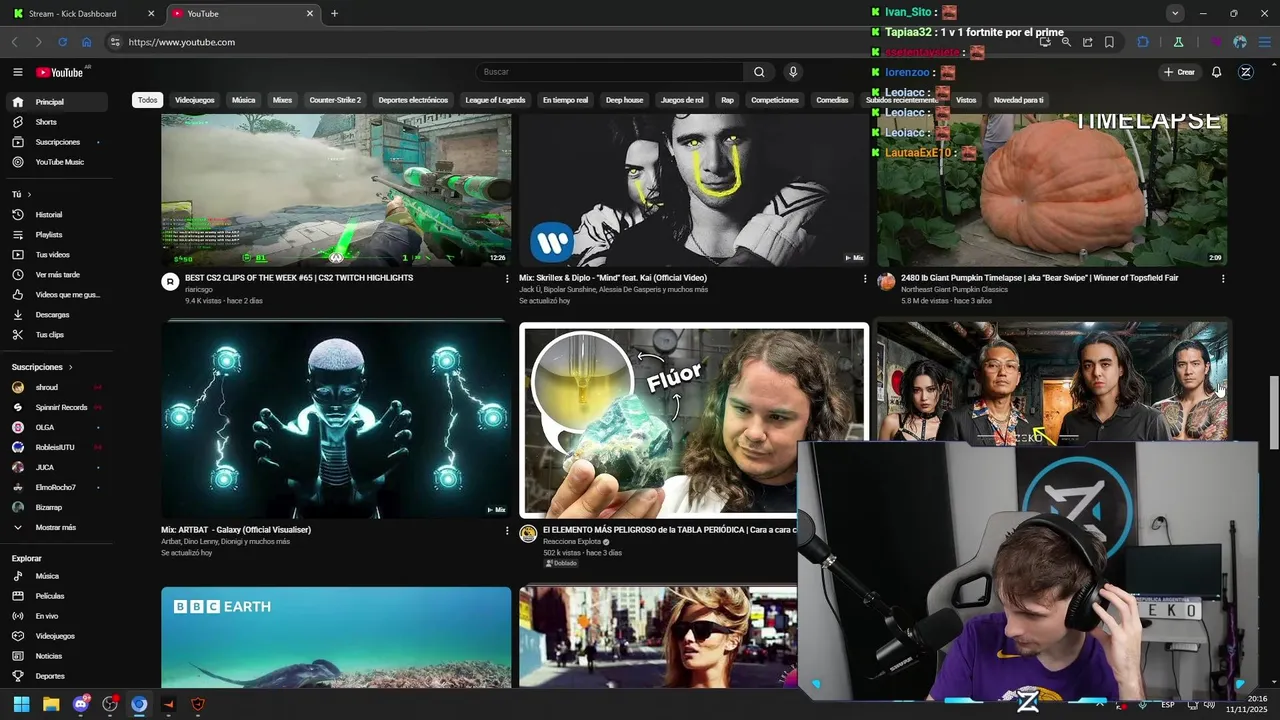Open Ver más tarde in the sidebar
Image resolution: width=1280 pixels, height=720 pixels.
(58, 275)
